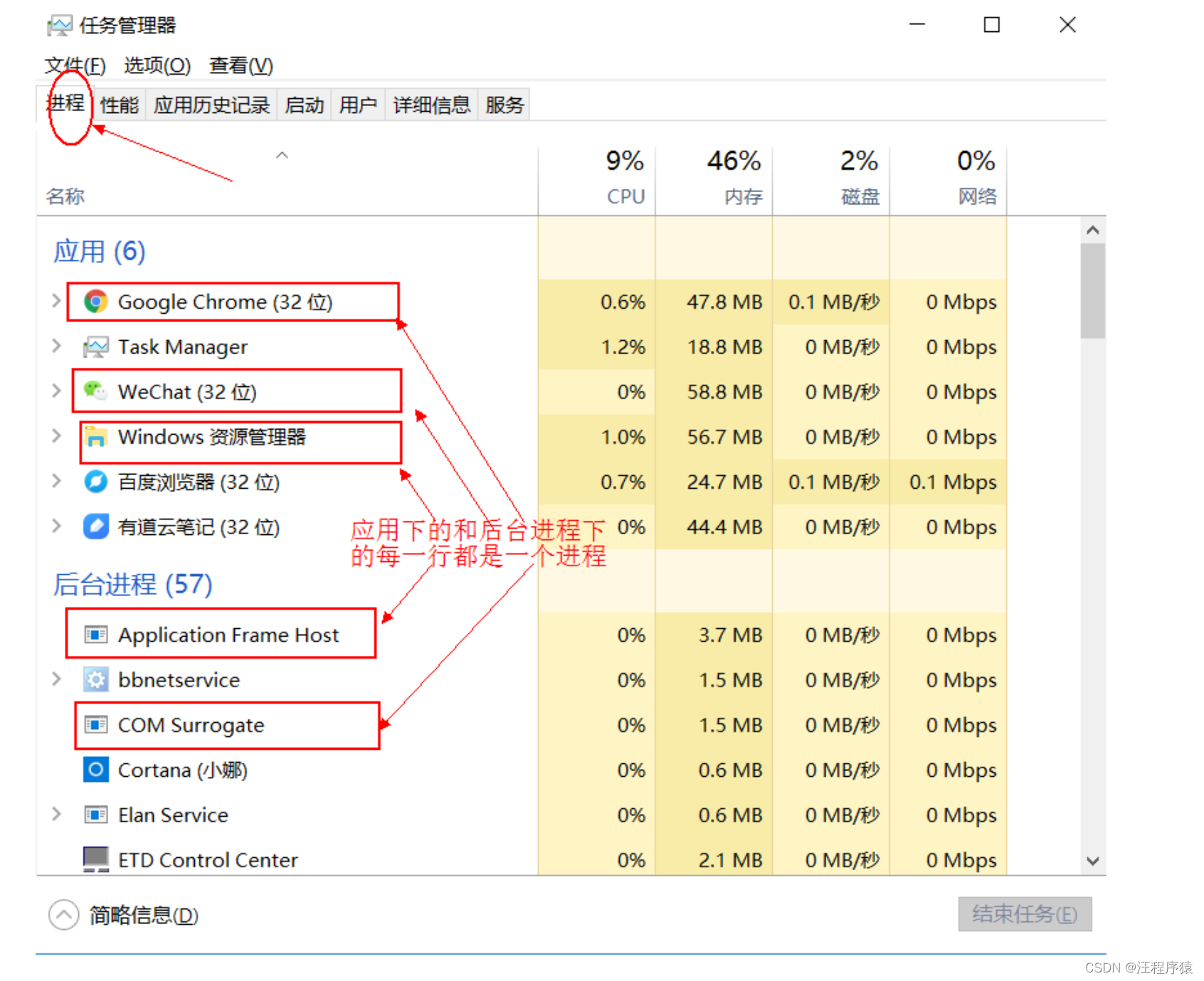The height and width of the screenshot is (981, 1204).
Task: Sort by the 网络 column header
Action: (x=949, y=180)
